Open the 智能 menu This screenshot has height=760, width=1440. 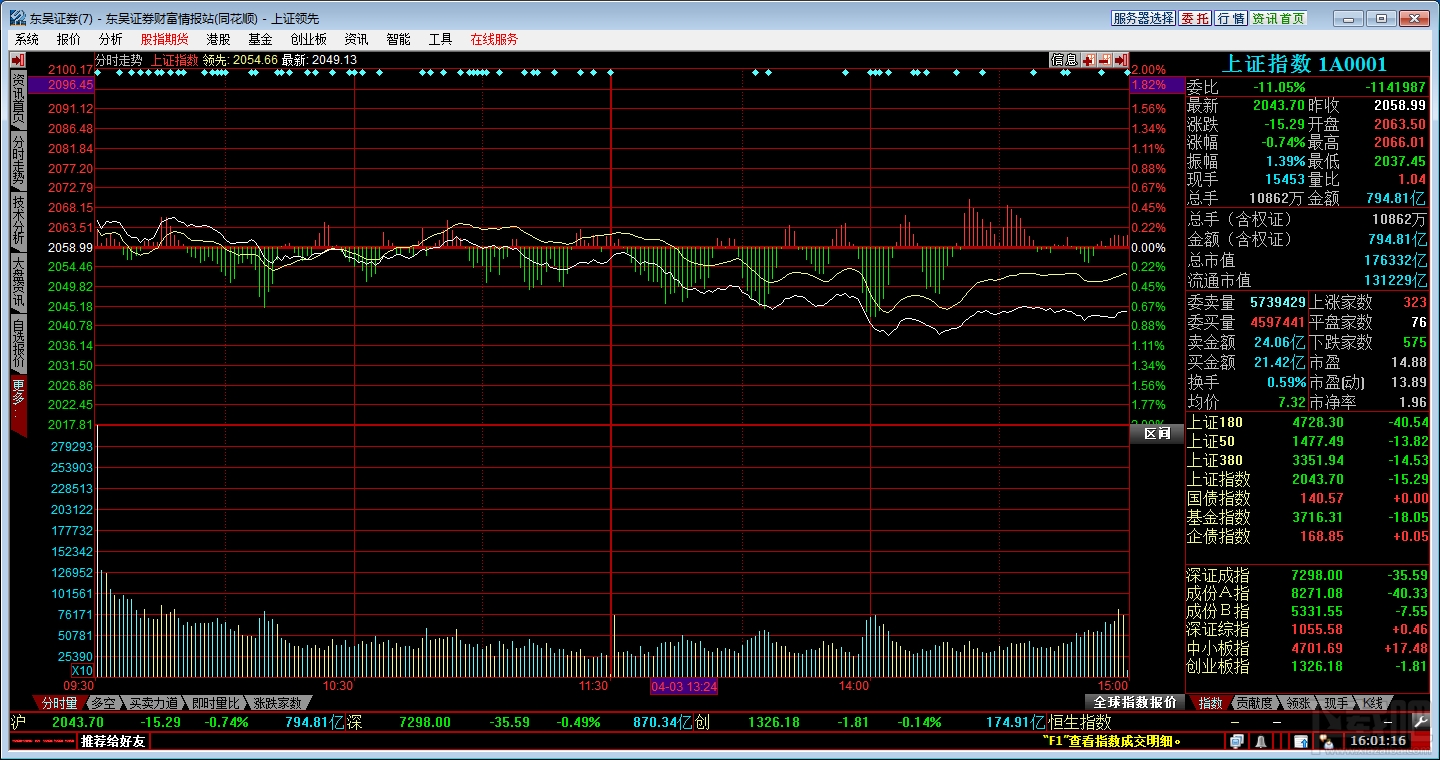tap(398, 39)
